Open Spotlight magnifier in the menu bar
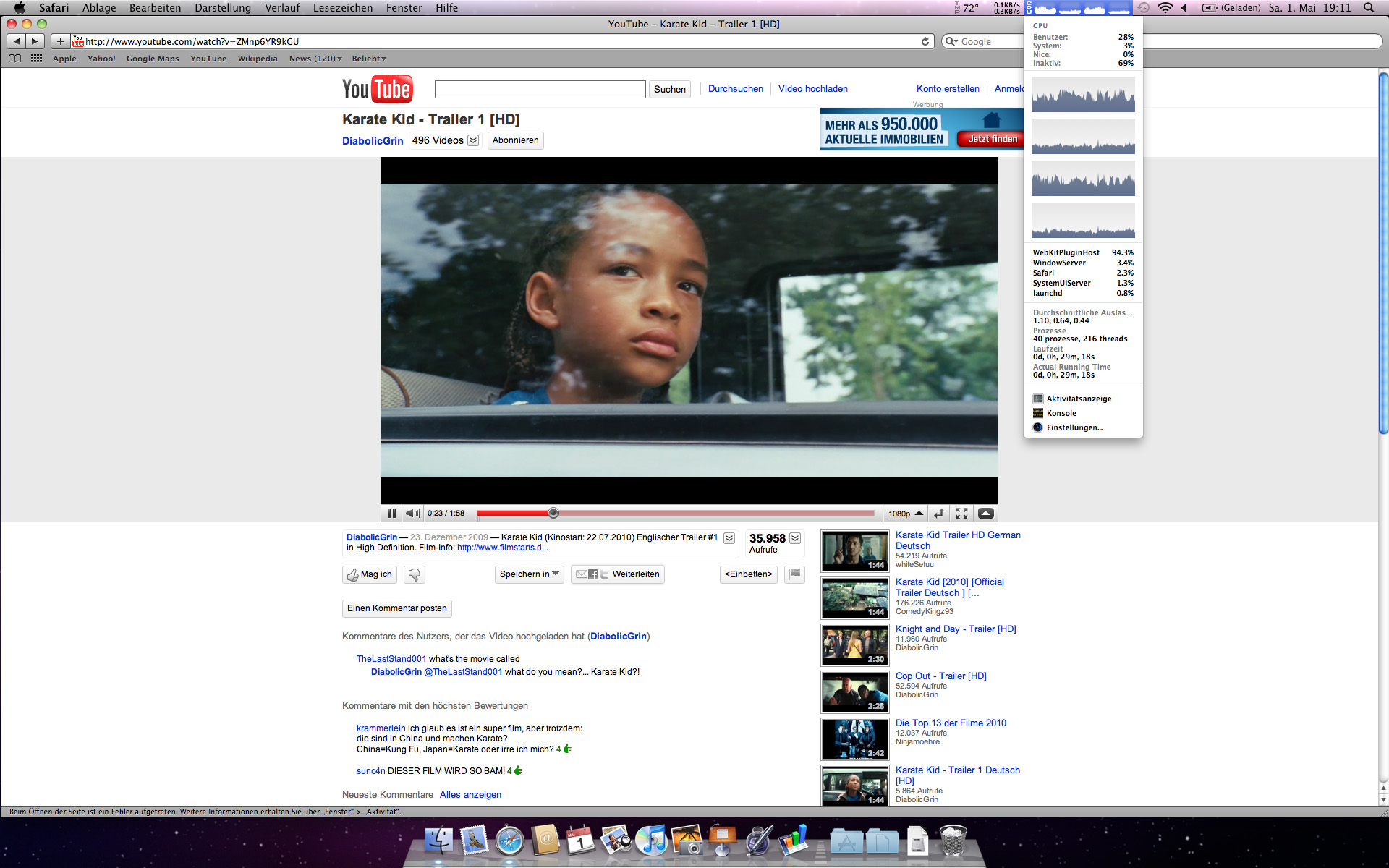1389x868 pixels. [x=1369, y=7]
